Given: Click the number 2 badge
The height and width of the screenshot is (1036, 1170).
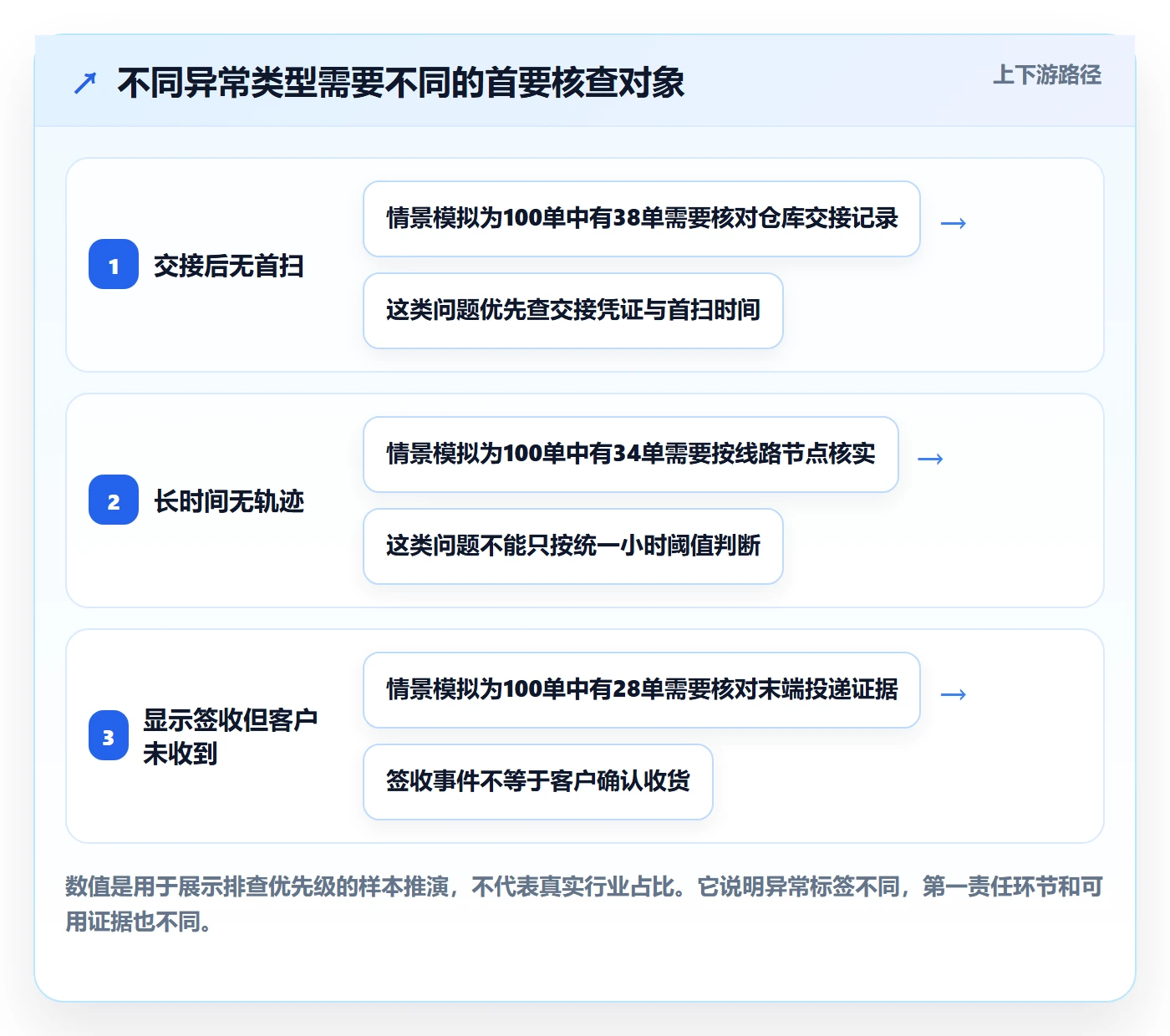Looking at the screenshot, I should coord(114,500).
